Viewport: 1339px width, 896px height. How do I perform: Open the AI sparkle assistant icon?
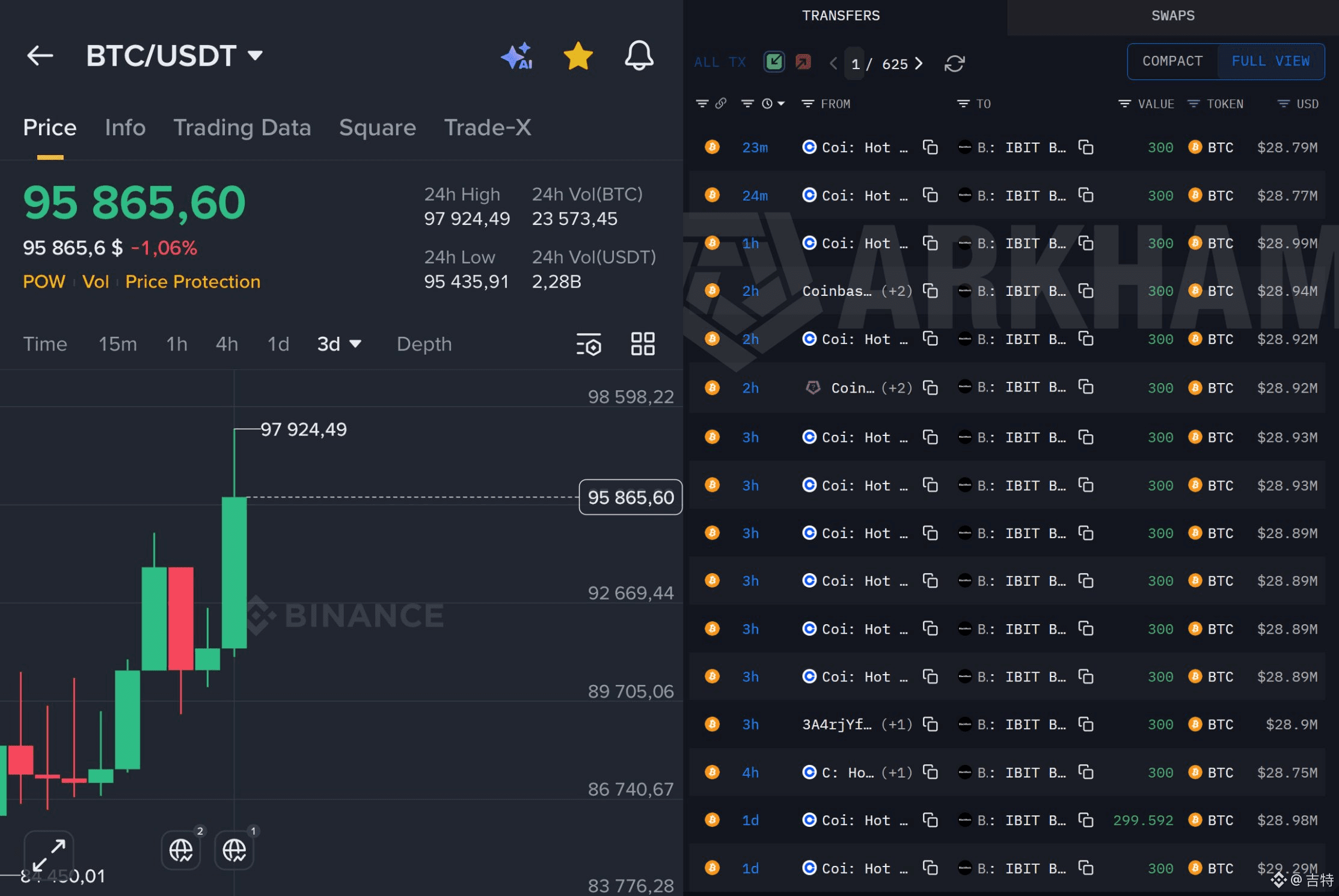[x=516, y=56]
